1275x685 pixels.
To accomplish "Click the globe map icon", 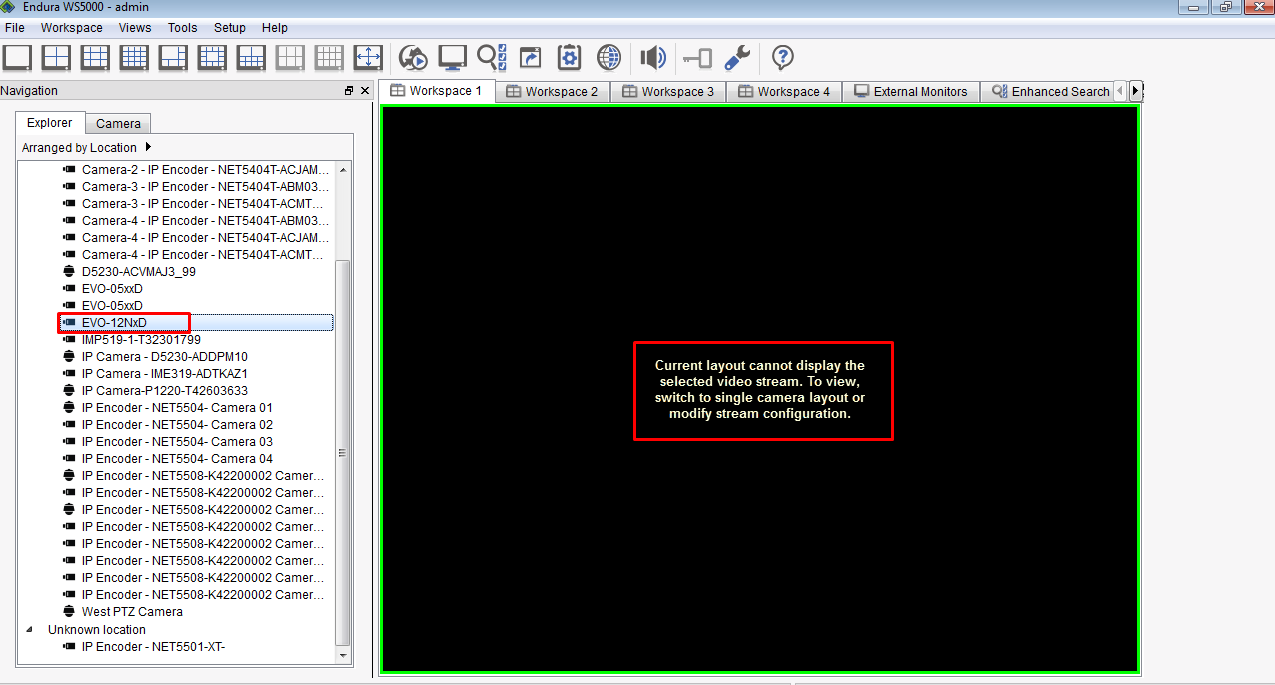I will click(x=608, y=58).
